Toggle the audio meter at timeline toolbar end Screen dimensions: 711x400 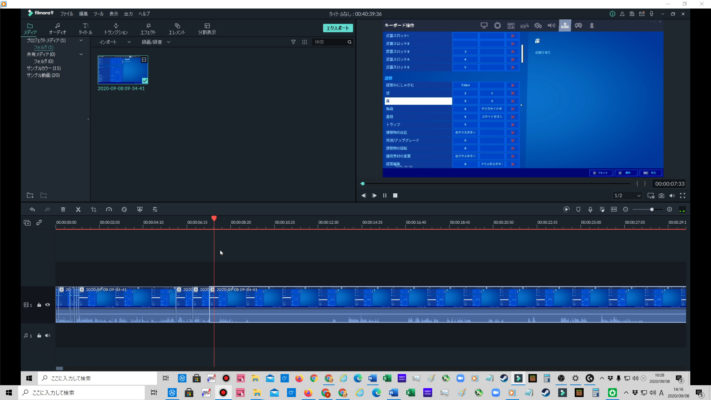coord(682,210)
